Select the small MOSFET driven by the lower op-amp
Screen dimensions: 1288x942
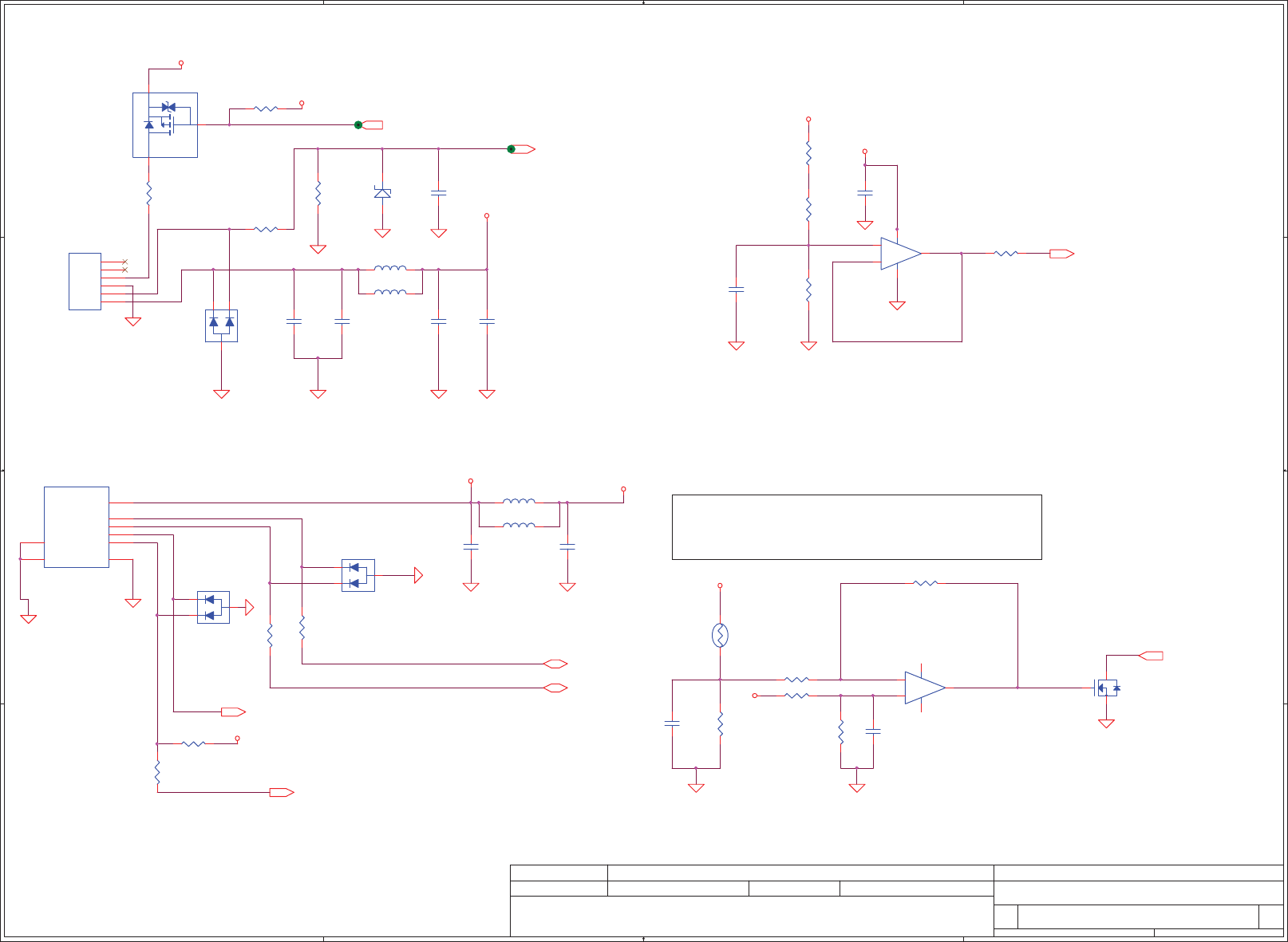pos(1106,688)
